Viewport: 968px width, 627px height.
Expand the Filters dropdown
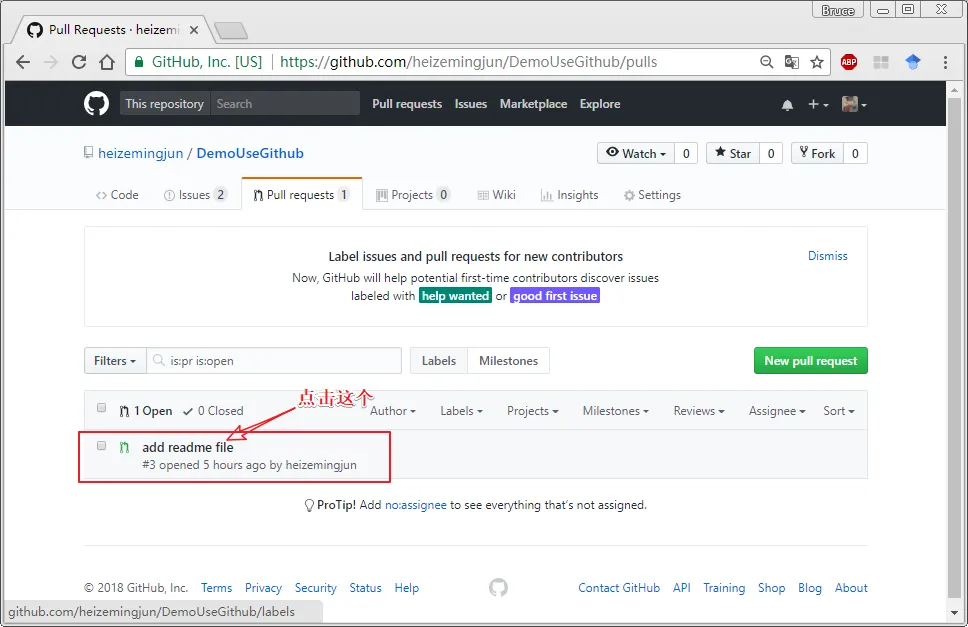pos(115,361)
